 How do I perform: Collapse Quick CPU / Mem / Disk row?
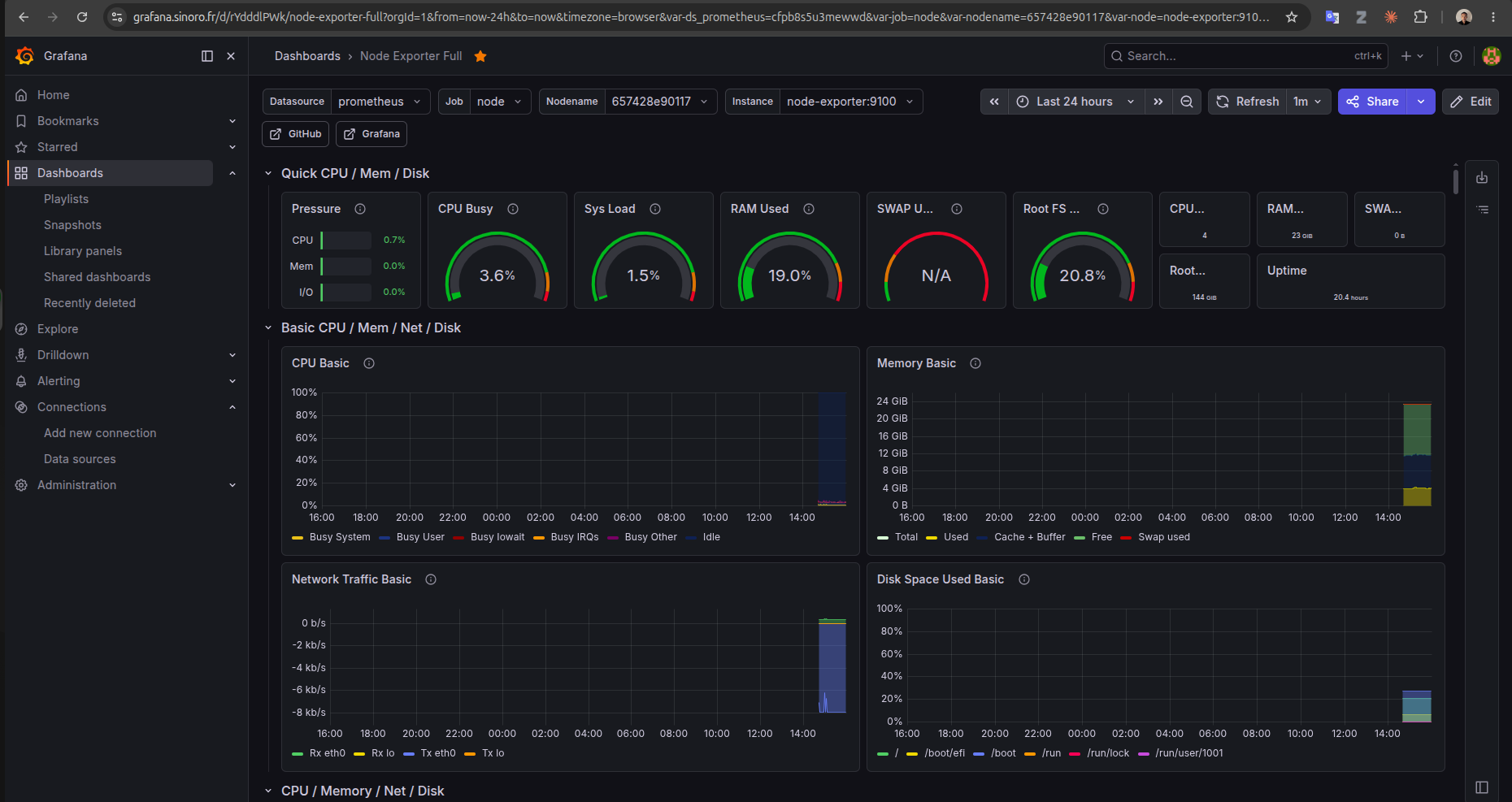268,173
